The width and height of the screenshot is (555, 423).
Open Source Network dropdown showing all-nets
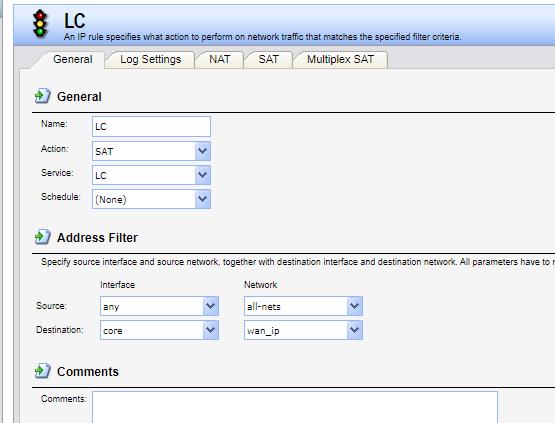303,306
